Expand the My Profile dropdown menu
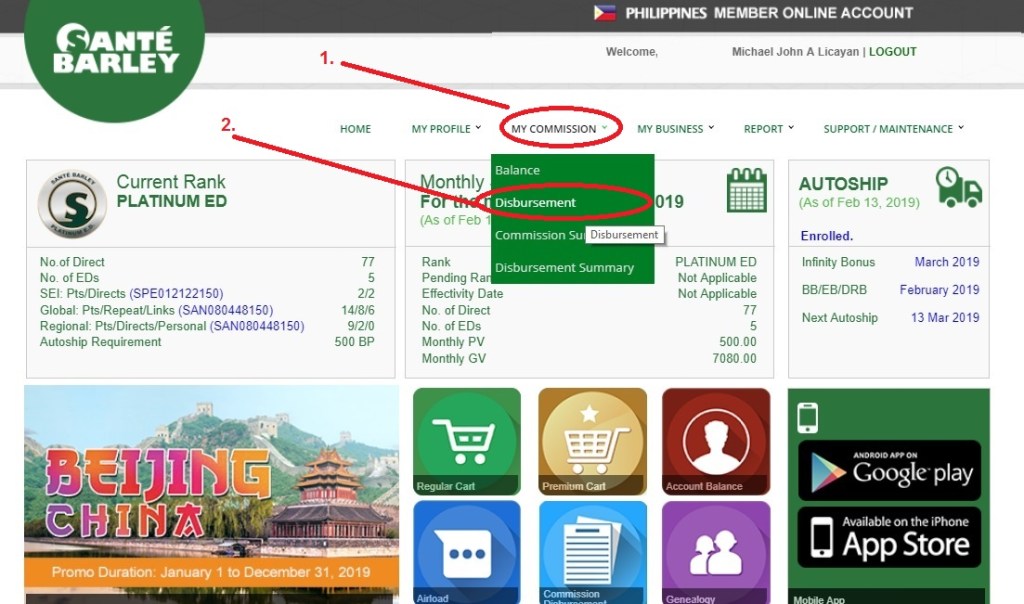1024x604 pixels. coord(446,129)
